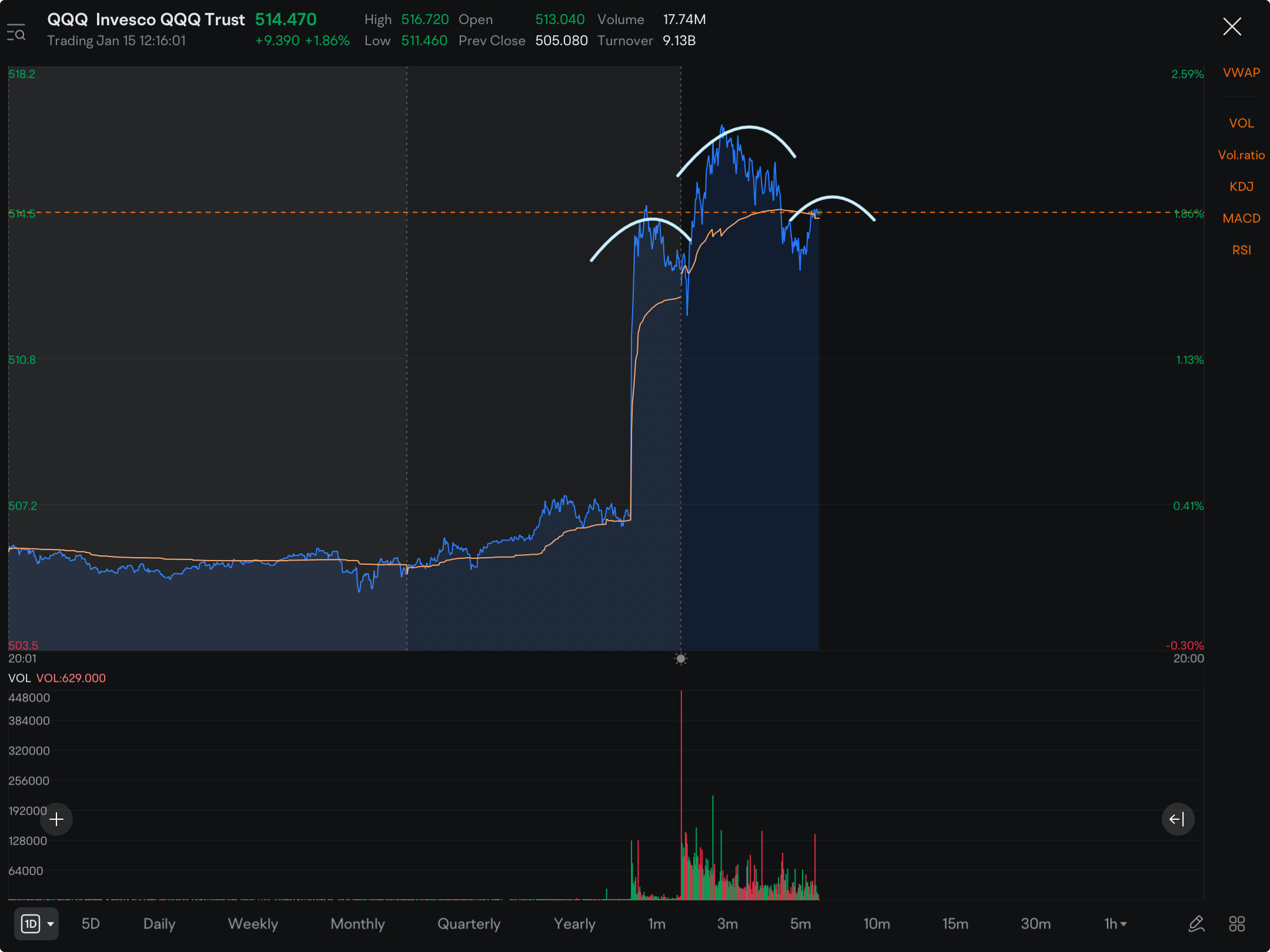Open the drawing pencil tool
Viewport: 1270px width, 952px height.
click(1197, 924)
